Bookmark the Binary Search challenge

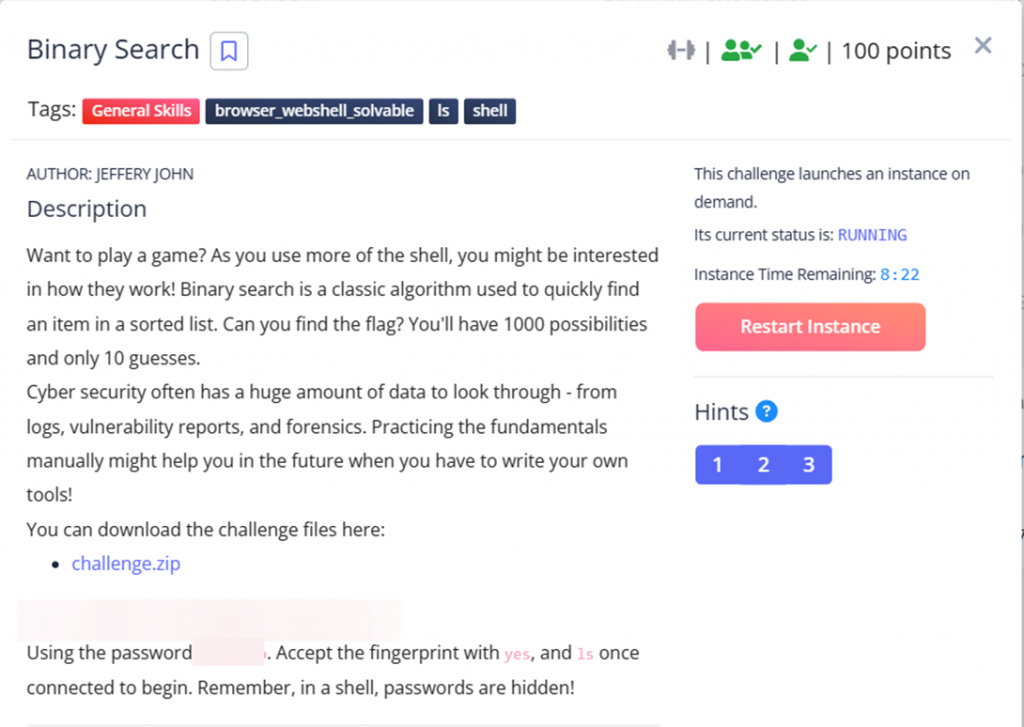(x=229, y=51)
